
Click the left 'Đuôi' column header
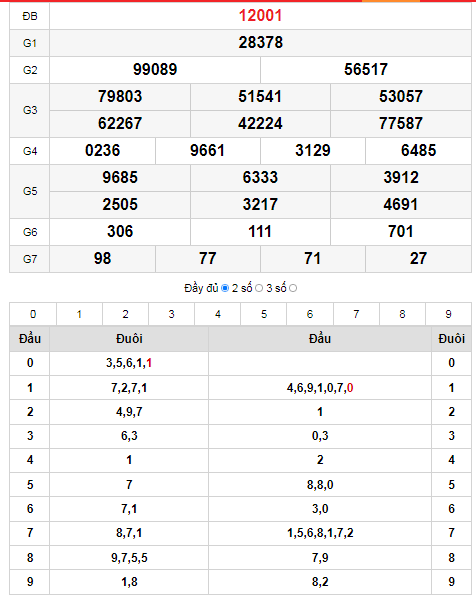click(x=129, y=338)
